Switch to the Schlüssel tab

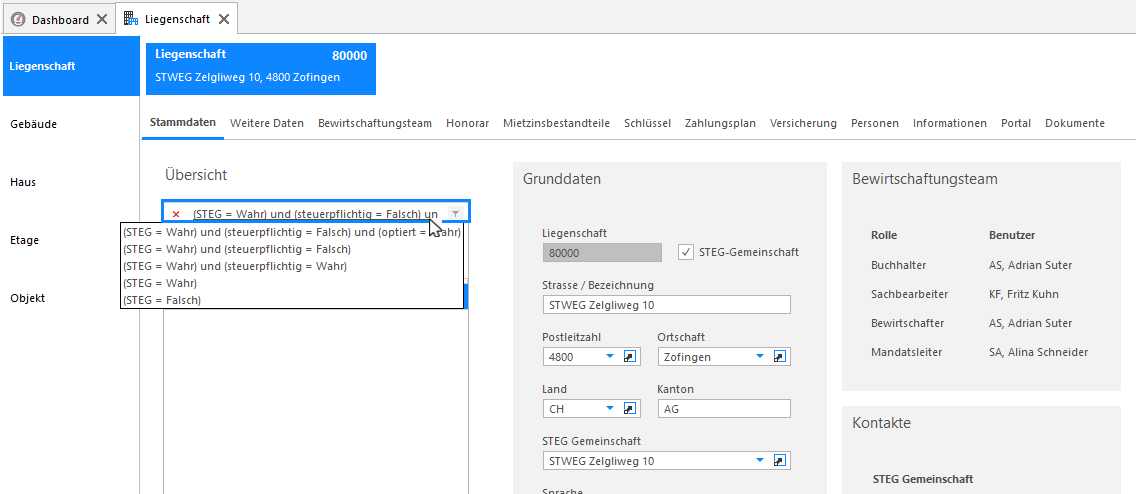point(647,123)
